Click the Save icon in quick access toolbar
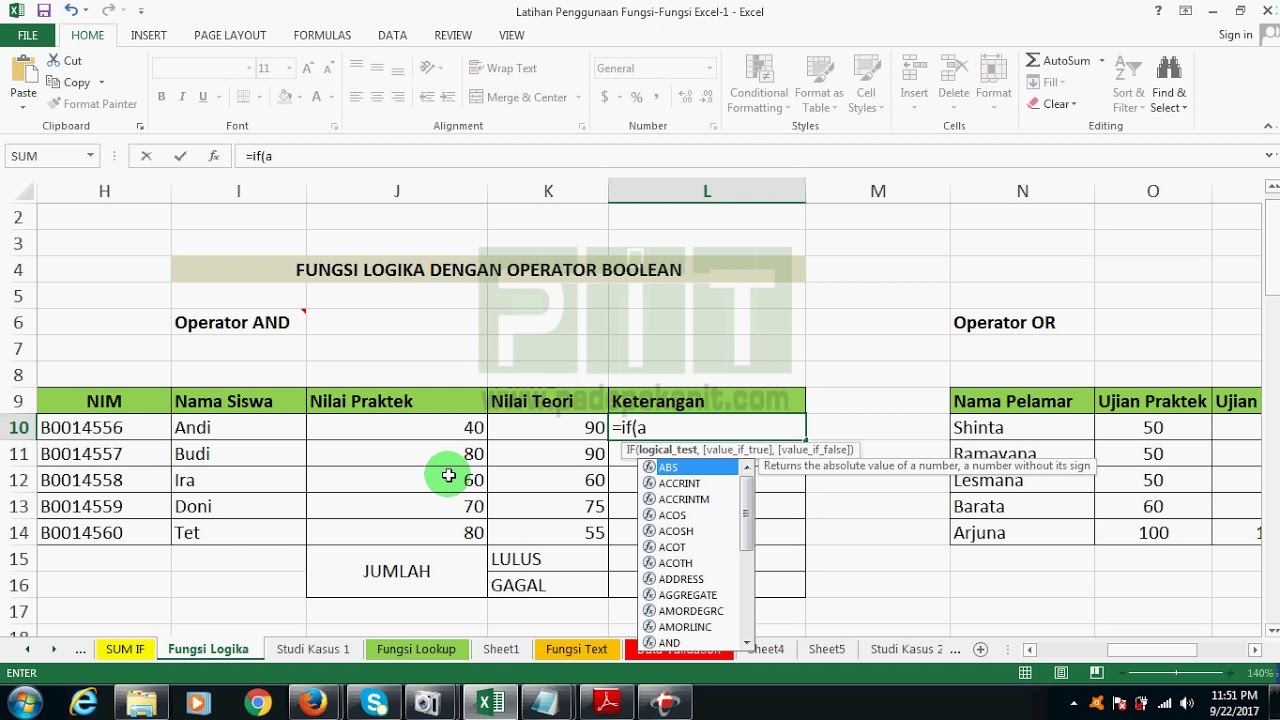Screen dimensions: 1280x720 [44, 11]
